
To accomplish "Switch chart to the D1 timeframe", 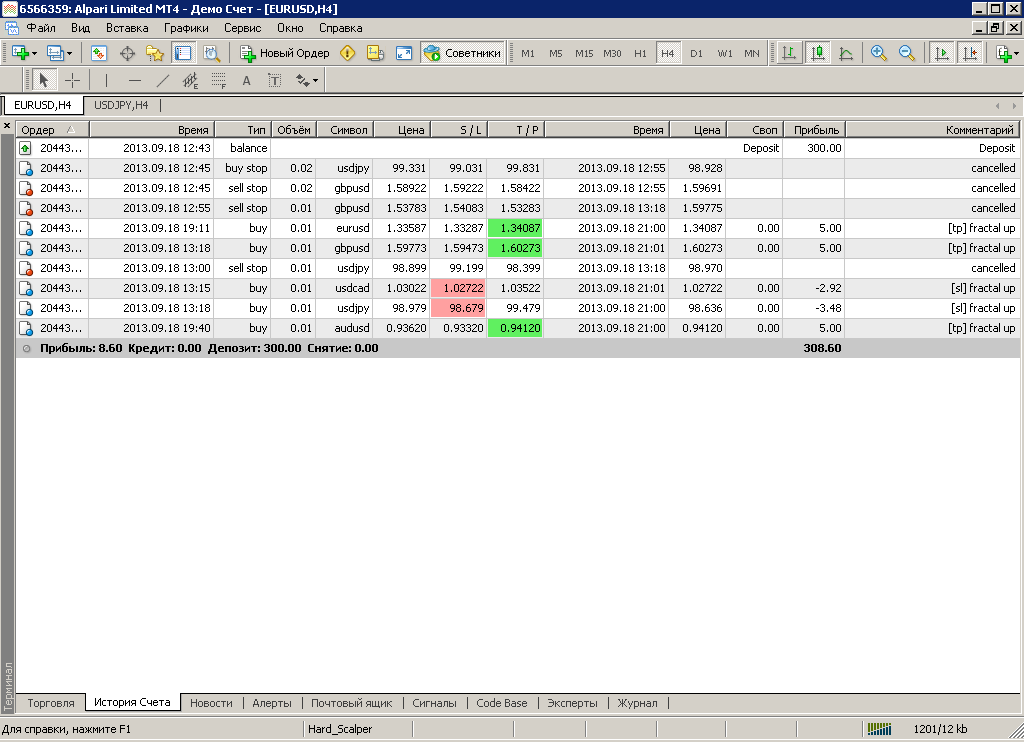I will coord(696,53).
